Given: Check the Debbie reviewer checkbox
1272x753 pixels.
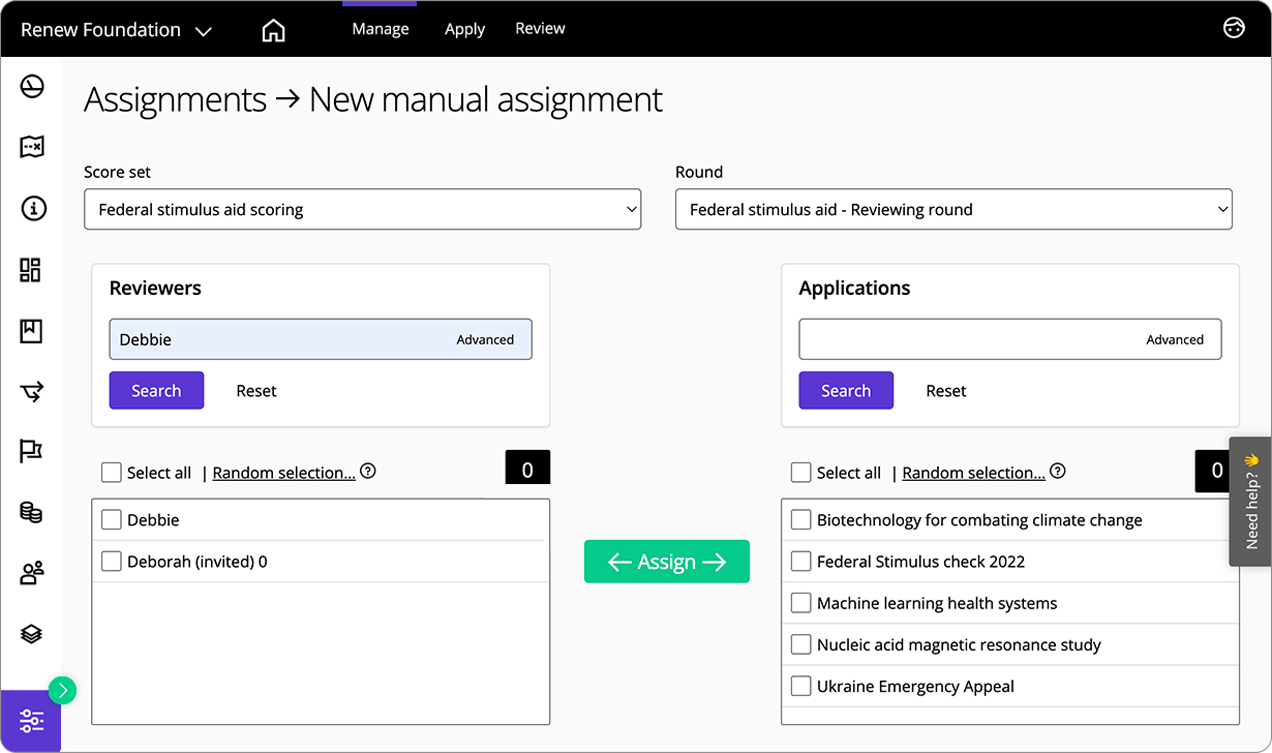Looking at the screenshot, I should pos(112,520).
